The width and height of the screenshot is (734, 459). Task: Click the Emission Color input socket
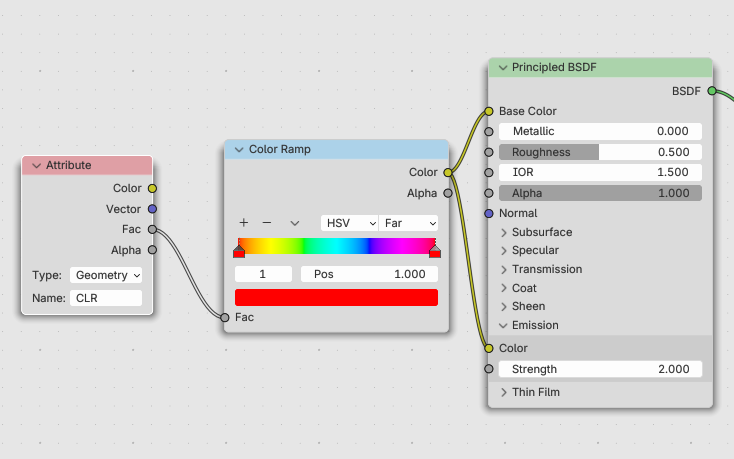point(489,348)
